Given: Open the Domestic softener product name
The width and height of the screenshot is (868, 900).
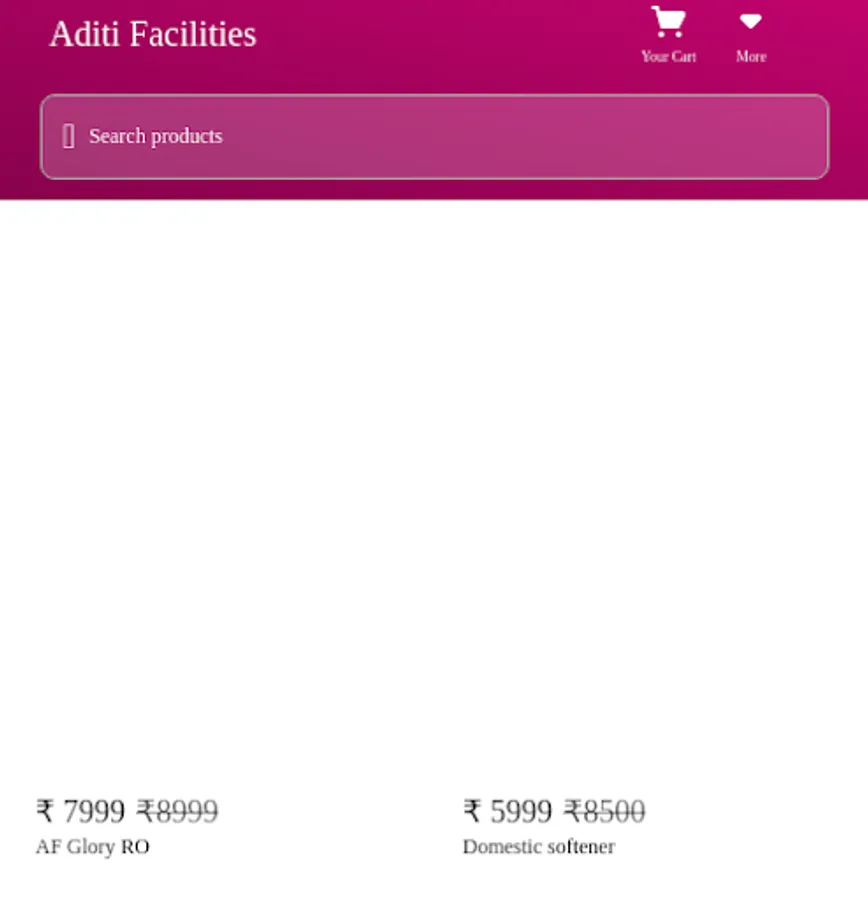Looking at the screenshot, I should pos(538,847).
